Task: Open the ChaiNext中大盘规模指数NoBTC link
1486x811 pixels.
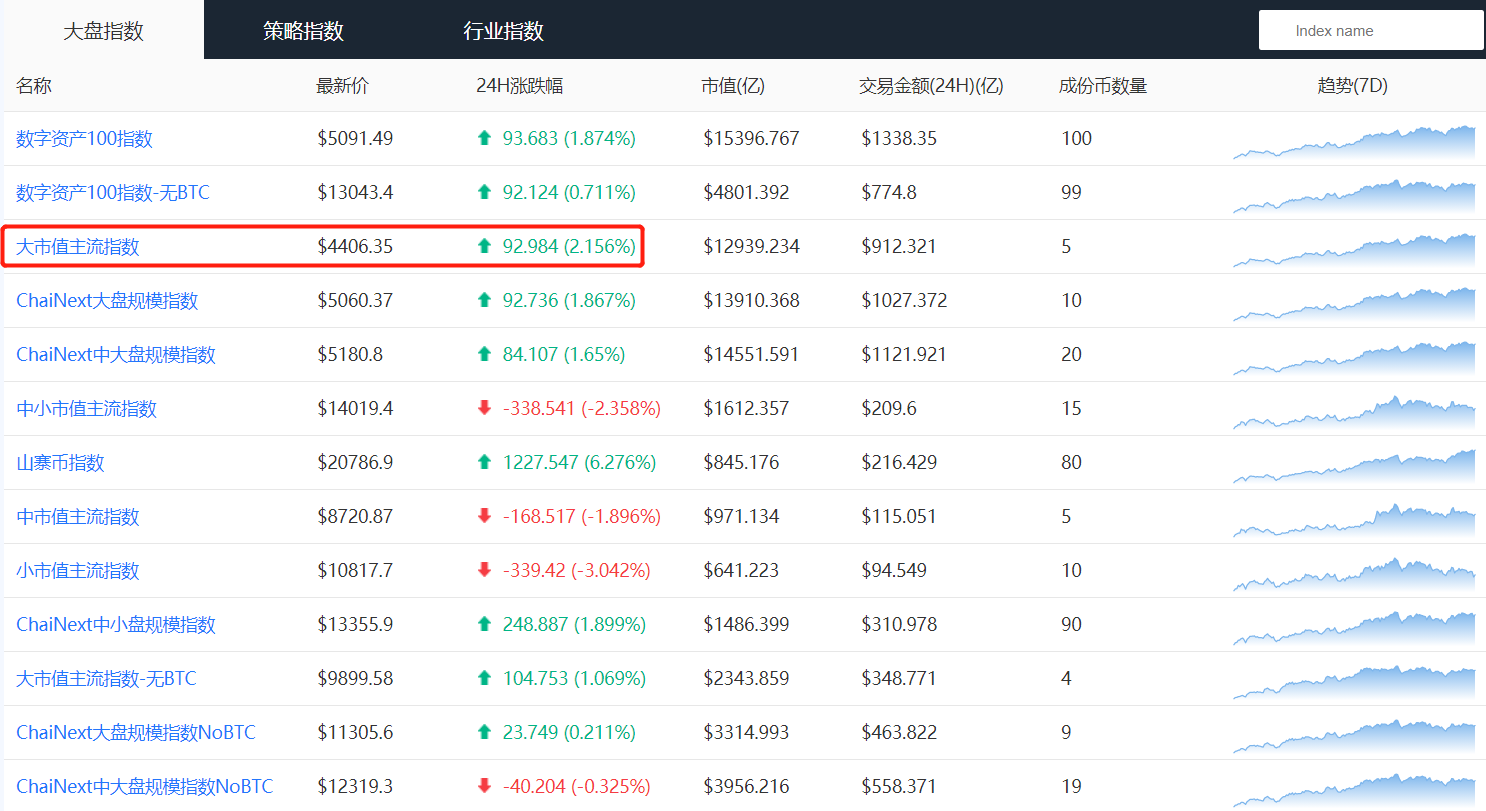Action: (144, 787)
